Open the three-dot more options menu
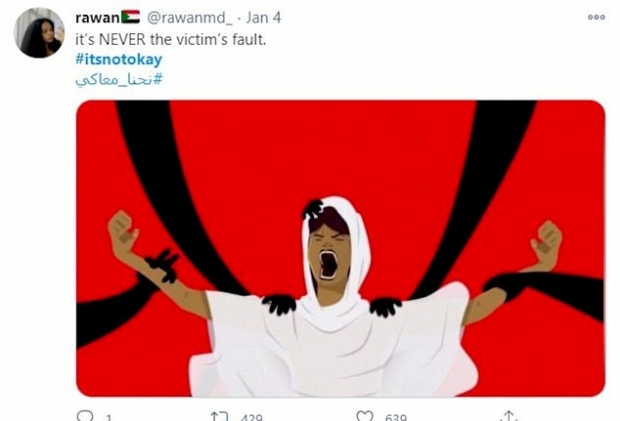Image resolution: width=620 pixels, height=421 pixels. (x=596, y=17)
